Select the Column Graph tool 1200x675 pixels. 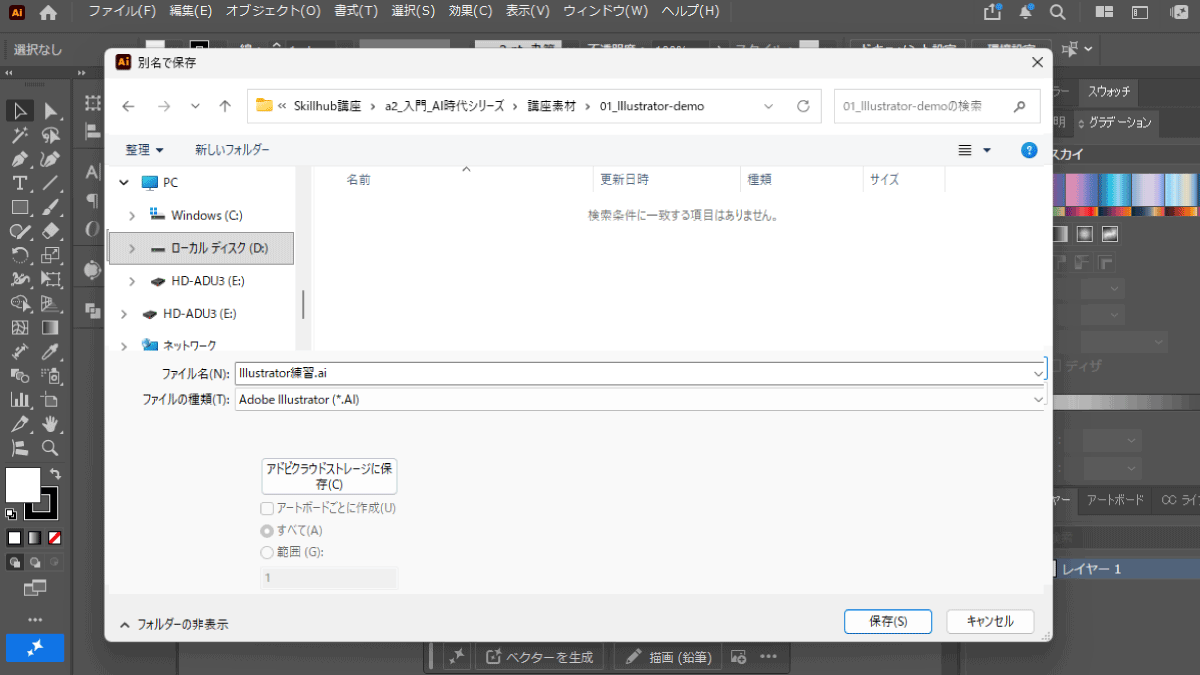[19, 399]
